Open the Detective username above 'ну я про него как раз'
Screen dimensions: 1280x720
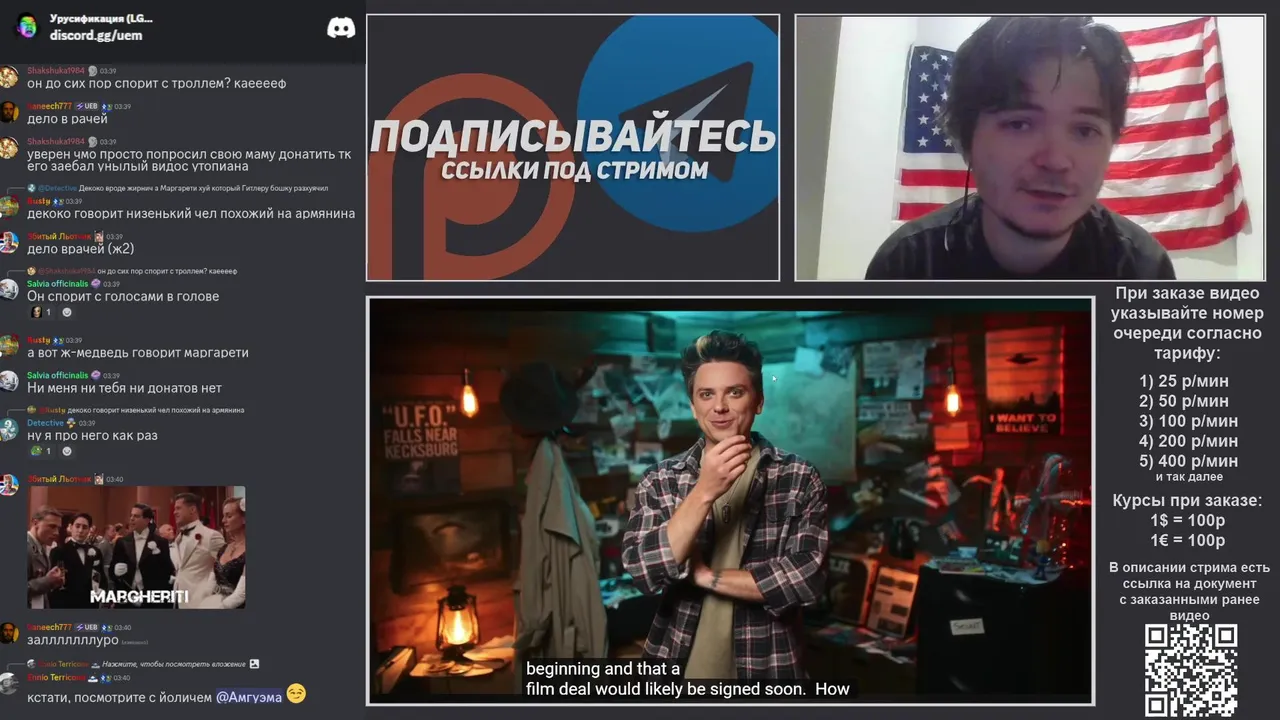tap(45, 423)
